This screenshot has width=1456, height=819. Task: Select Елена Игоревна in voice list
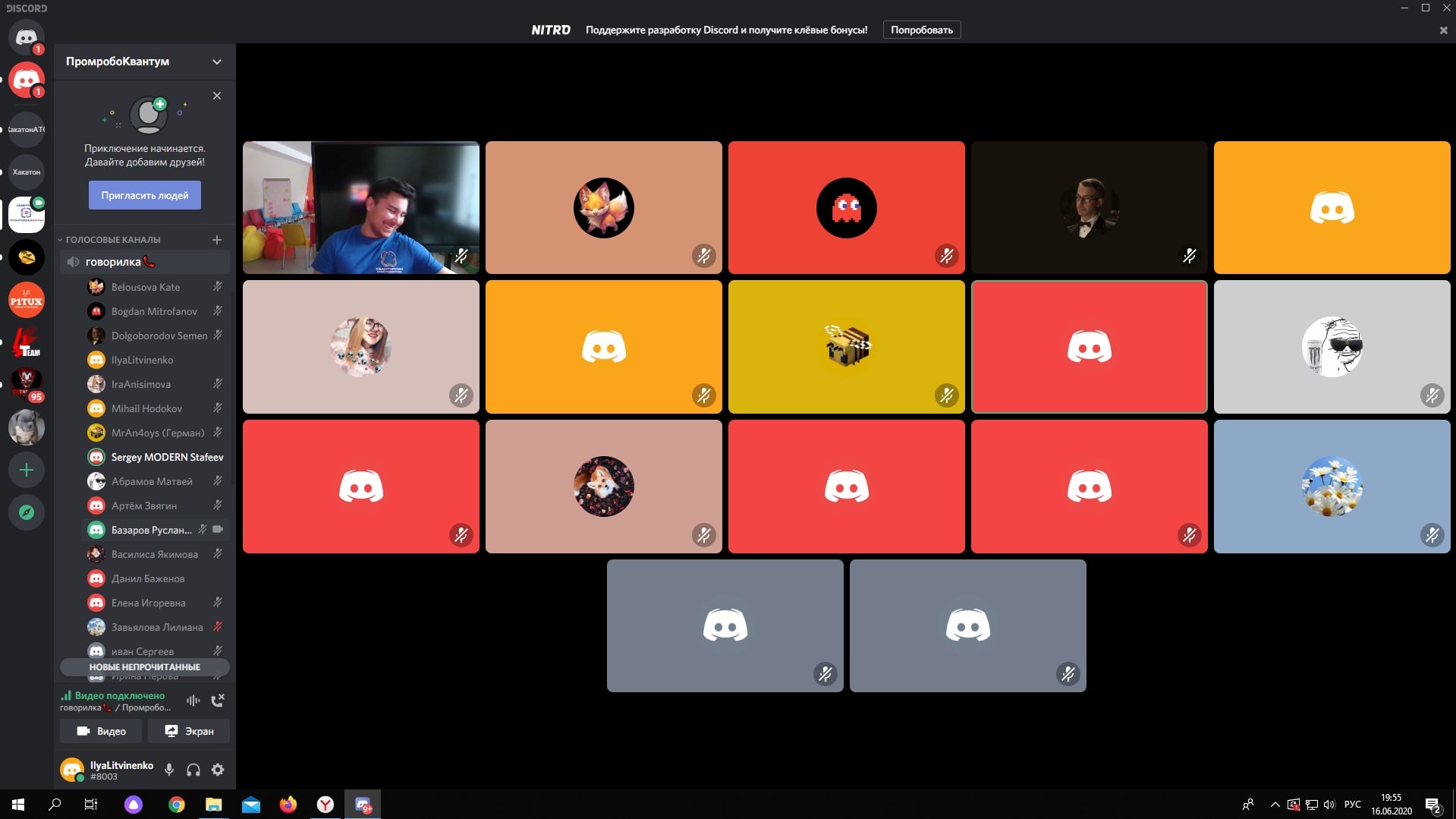(155, 603)
